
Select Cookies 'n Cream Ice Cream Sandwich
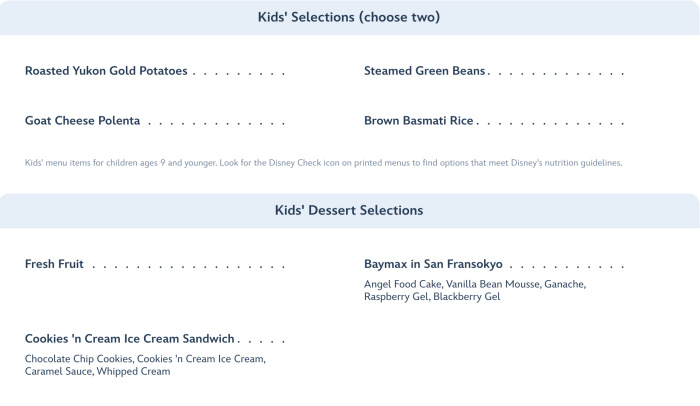click(129, 339)
